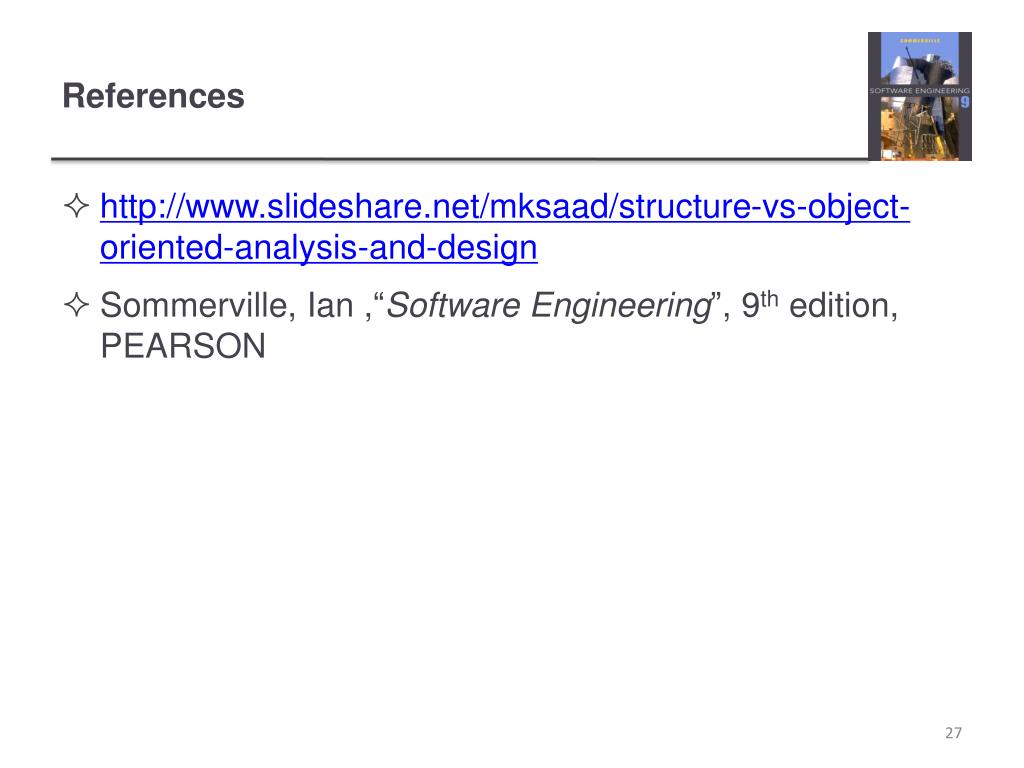This screenshot has height=768, width=1024.
Task: Click the '9th edition' text
Action: [820, 305]
